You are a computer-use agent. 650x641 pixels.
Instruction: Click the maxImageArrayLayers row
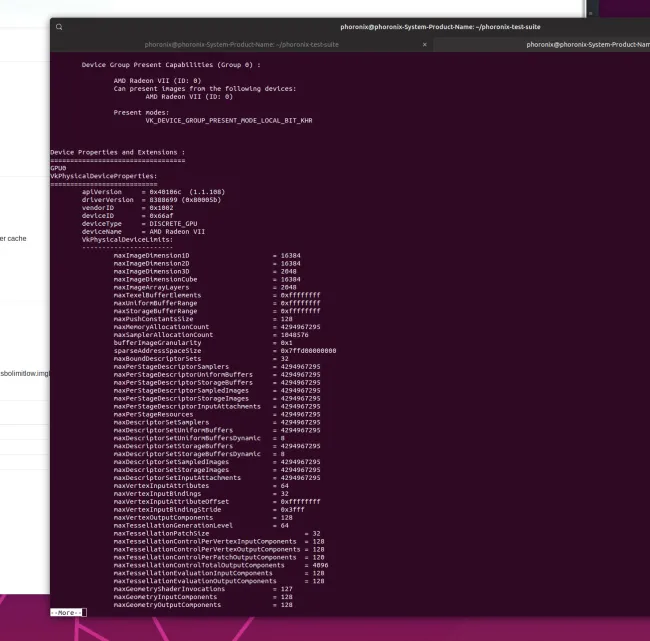coord(205,287)
